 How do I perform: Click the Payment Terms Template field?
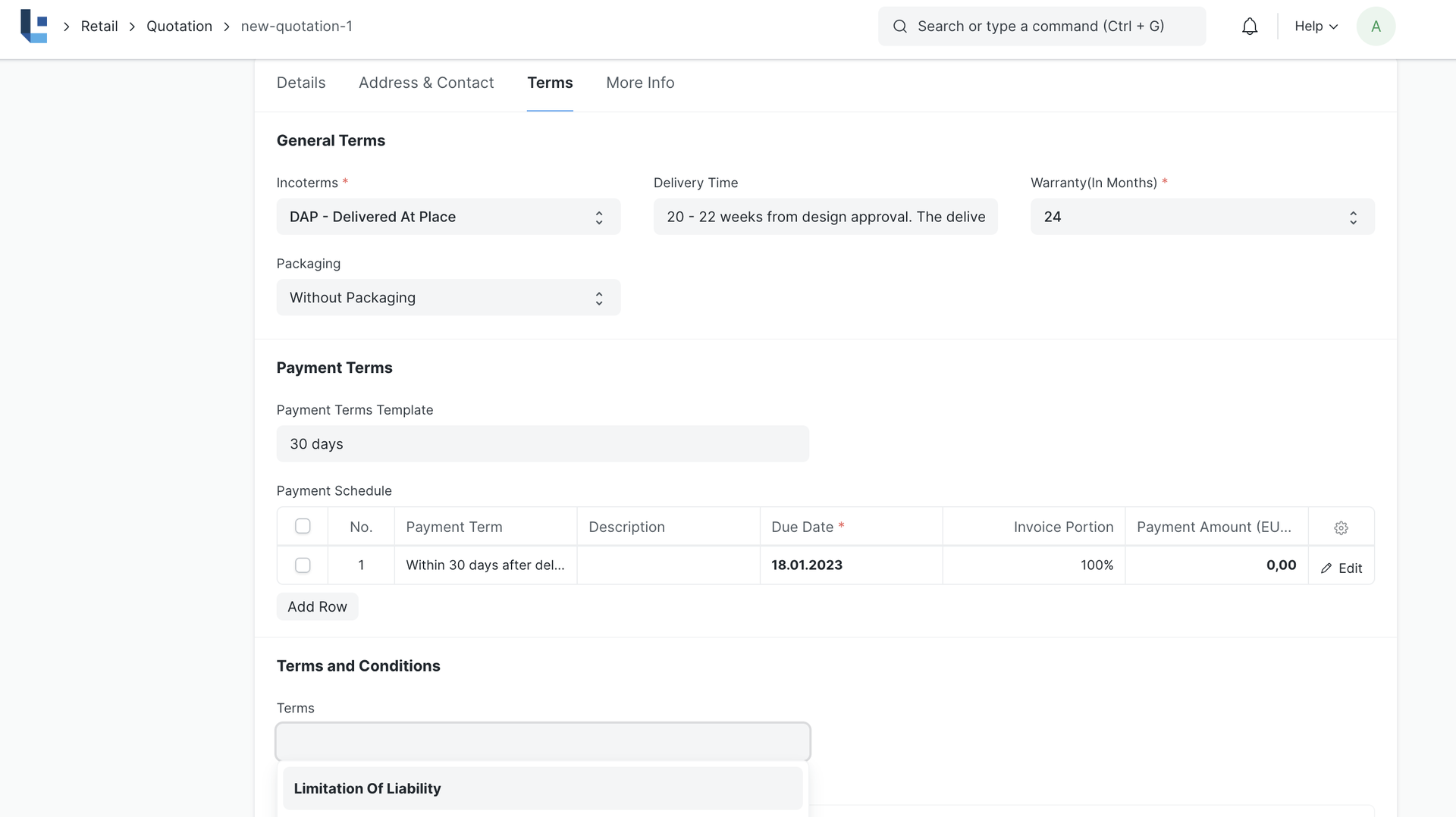coord(542,444)
